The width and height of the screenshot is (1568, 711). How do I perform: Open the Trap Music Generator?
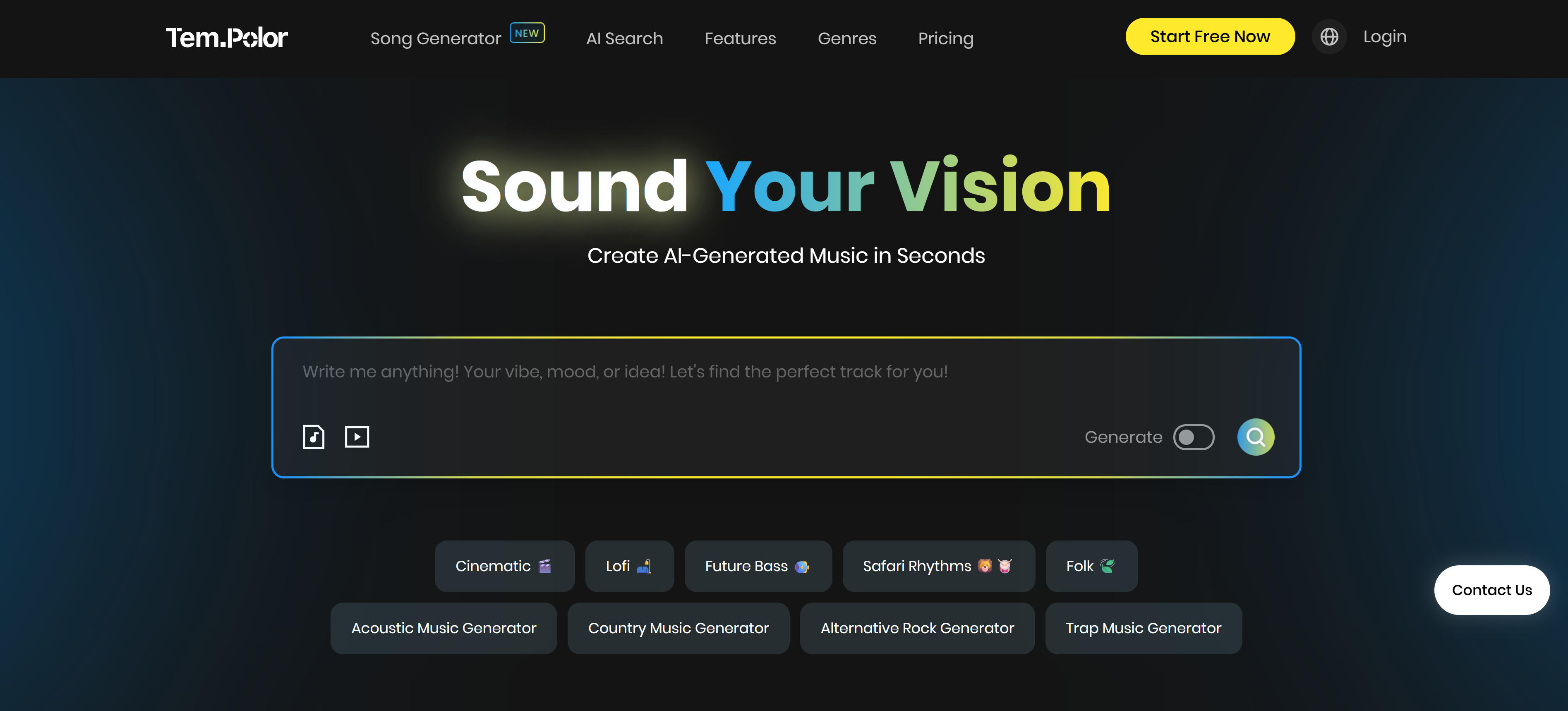[x=1143, y=628]
